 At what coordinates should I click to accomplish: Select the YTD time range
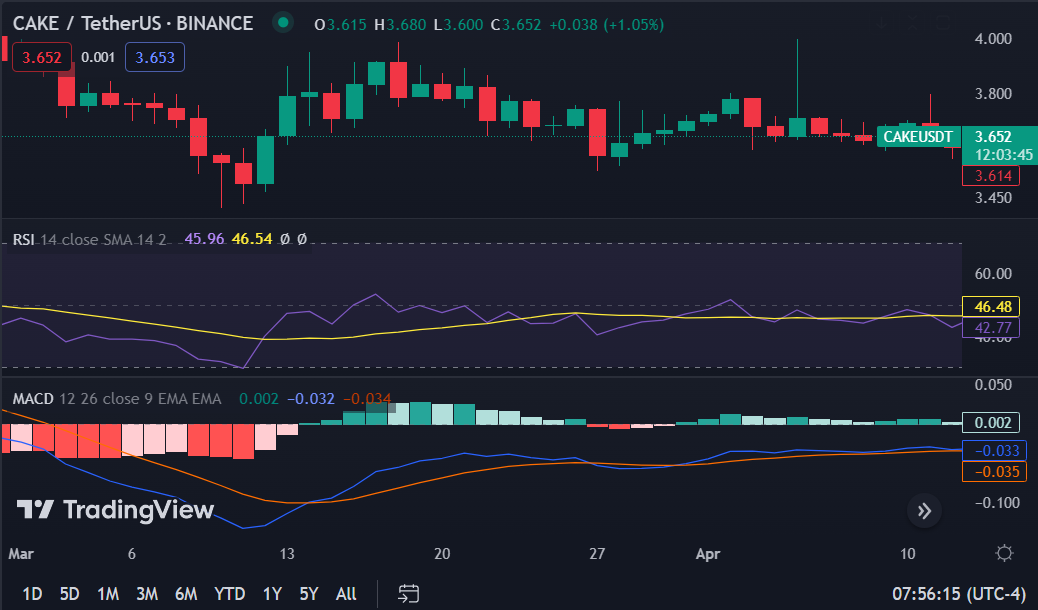229,593
